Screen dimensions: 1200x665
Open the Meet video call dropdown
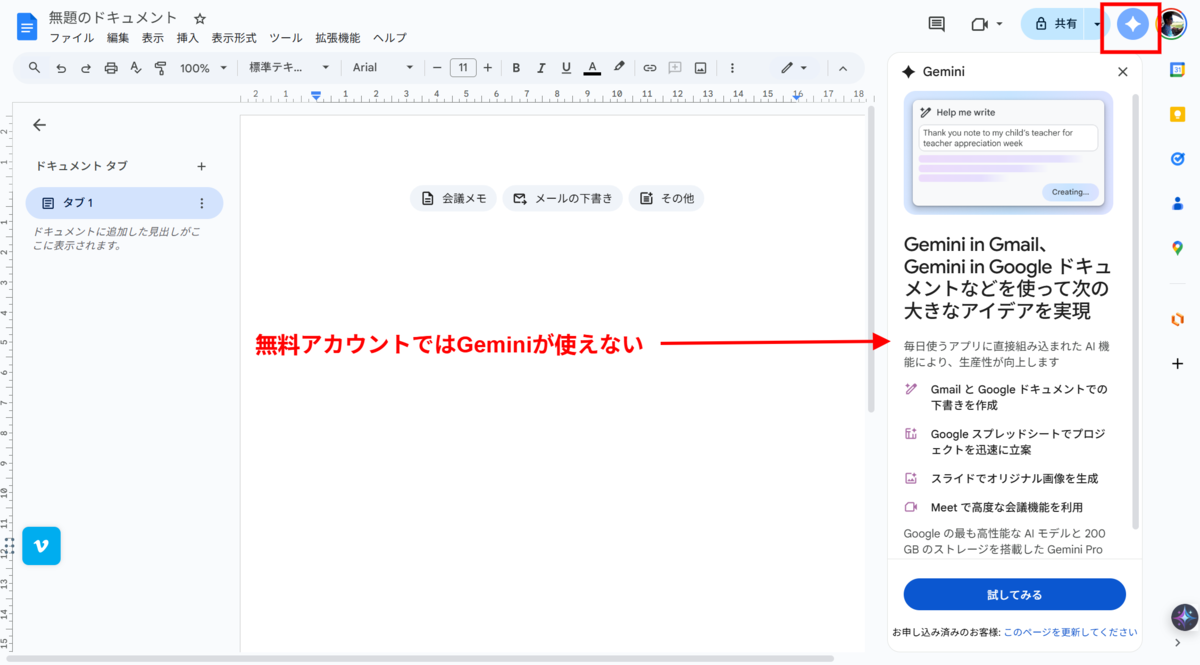tap(987, 24)
